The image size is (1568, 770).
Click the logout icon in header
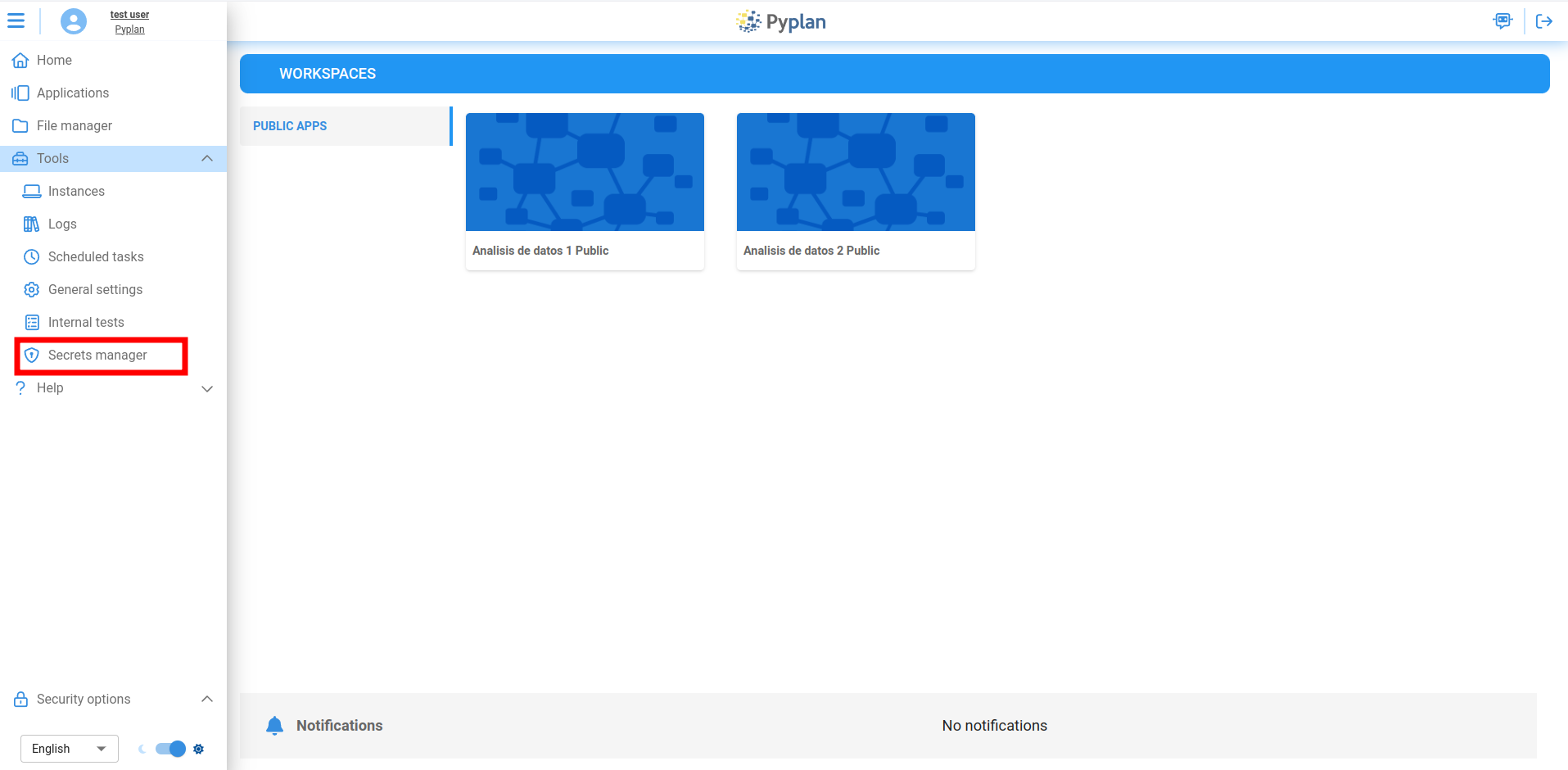pos(1543,21)
